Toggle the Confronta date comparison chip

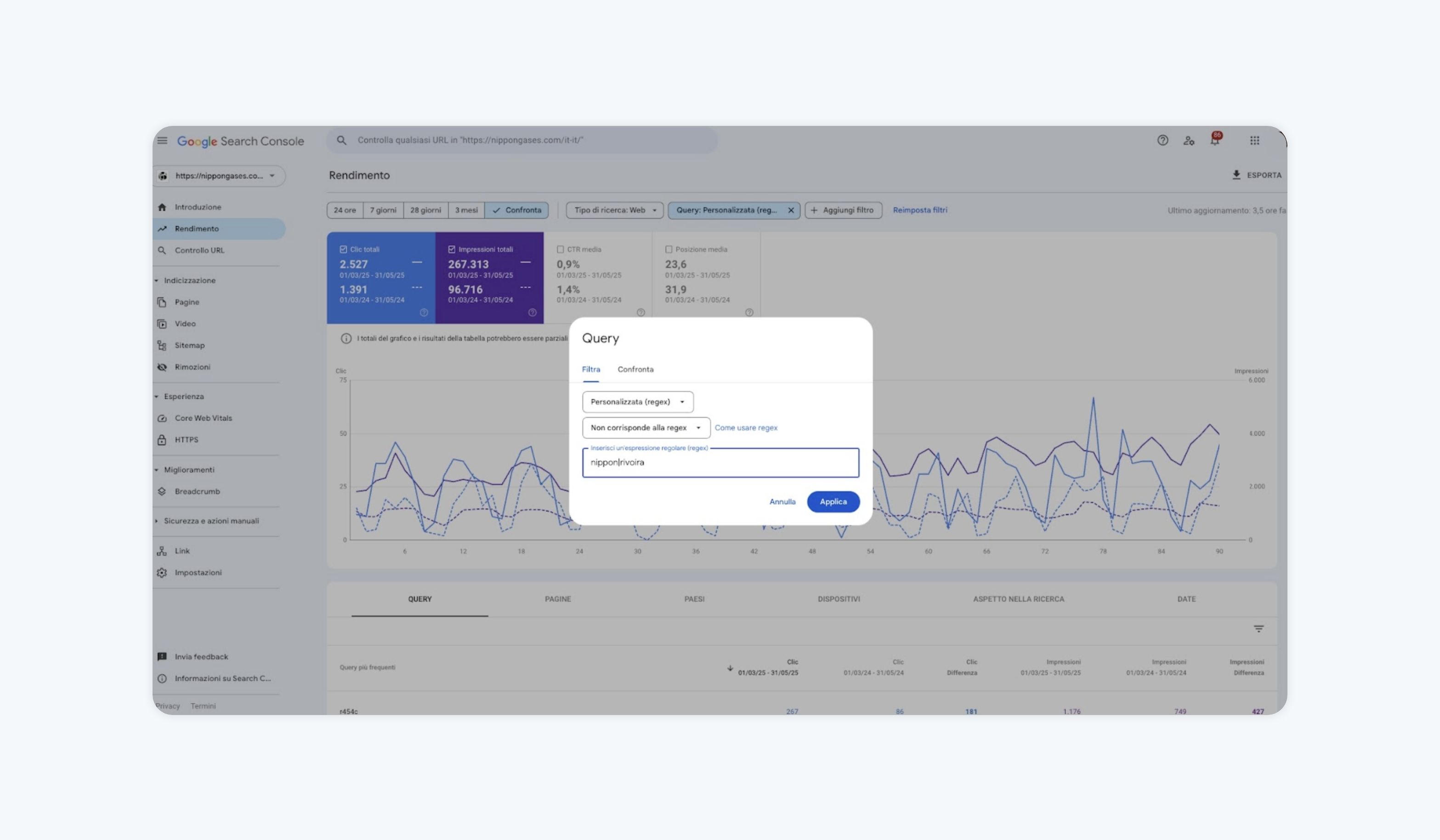pos(516,210)
